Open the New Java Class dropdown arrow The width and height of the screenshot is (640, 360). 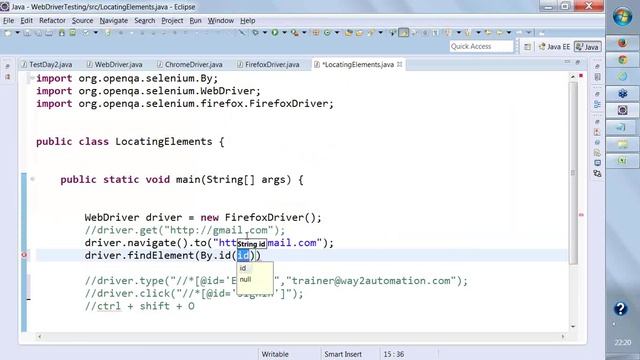[337, 33]
